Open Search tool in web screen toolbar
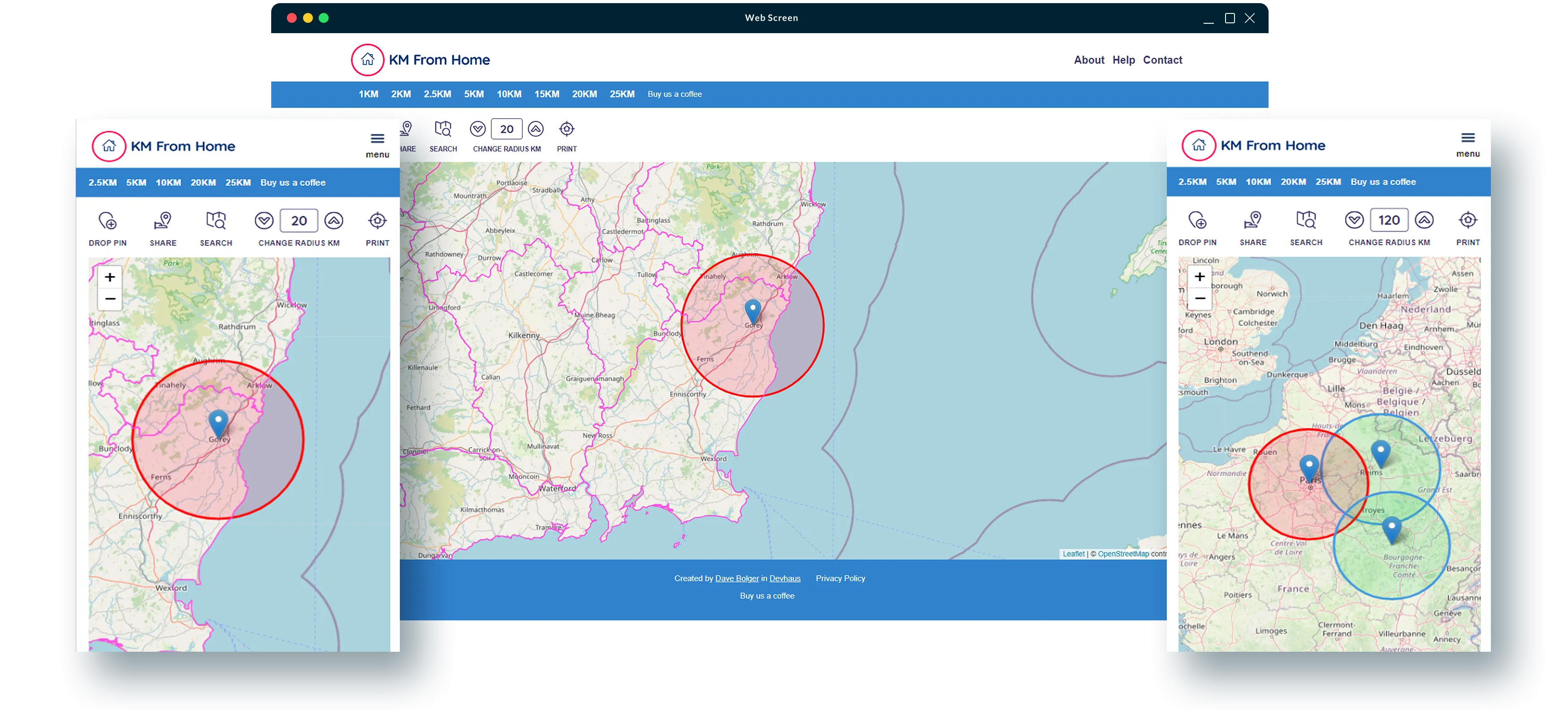The height and width of the screenshot is (710, 1568). (x=443, y=129)
